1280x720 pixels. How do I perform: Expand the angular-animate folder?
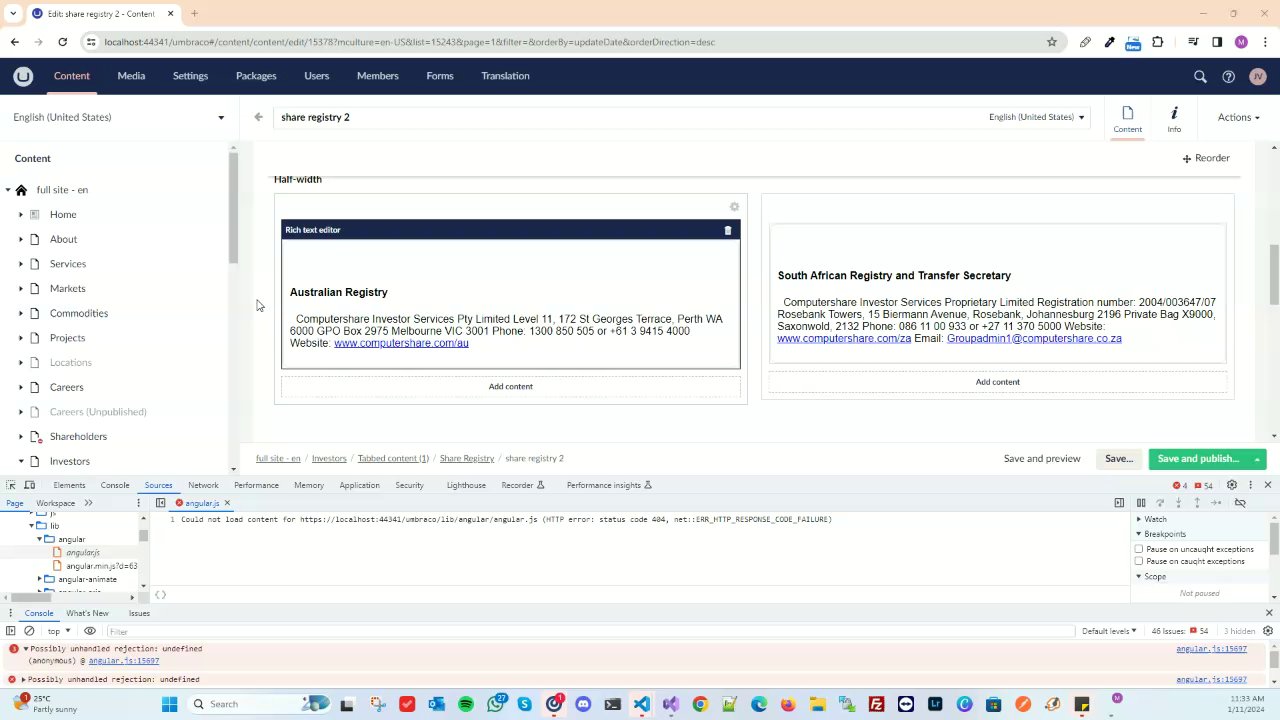(x=40, y=579)
